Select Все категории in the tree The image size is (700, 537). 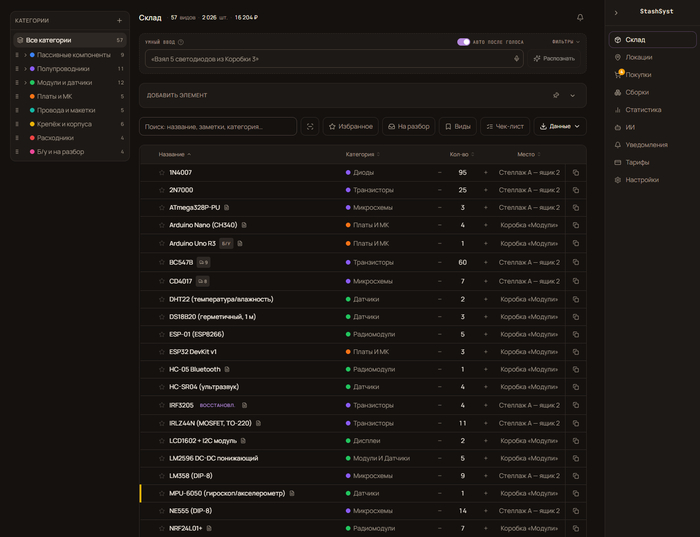coord(70,40)
